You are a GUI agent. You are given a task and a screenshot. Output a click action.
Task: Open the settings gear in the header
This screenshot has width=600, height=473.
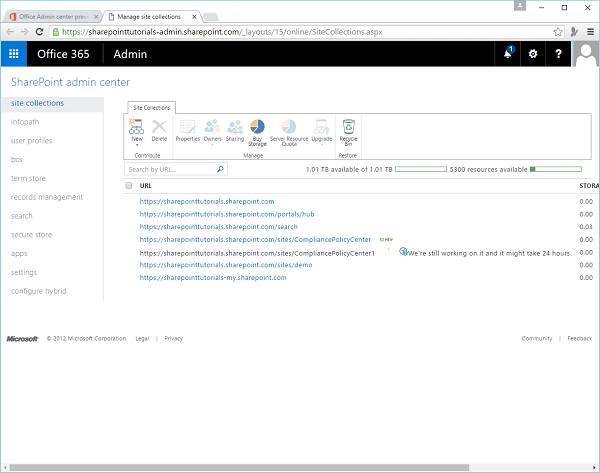pos(533,54)
